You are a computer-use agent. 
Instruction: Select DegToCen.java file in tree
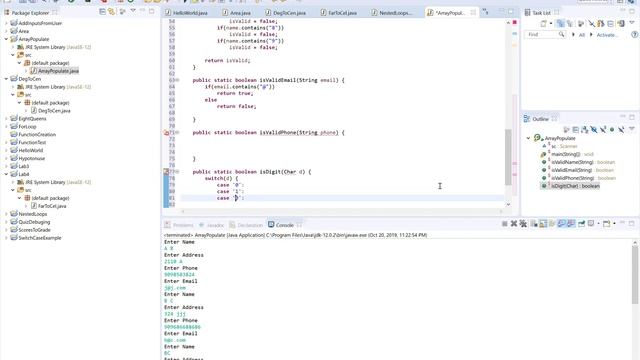[54, 111]
